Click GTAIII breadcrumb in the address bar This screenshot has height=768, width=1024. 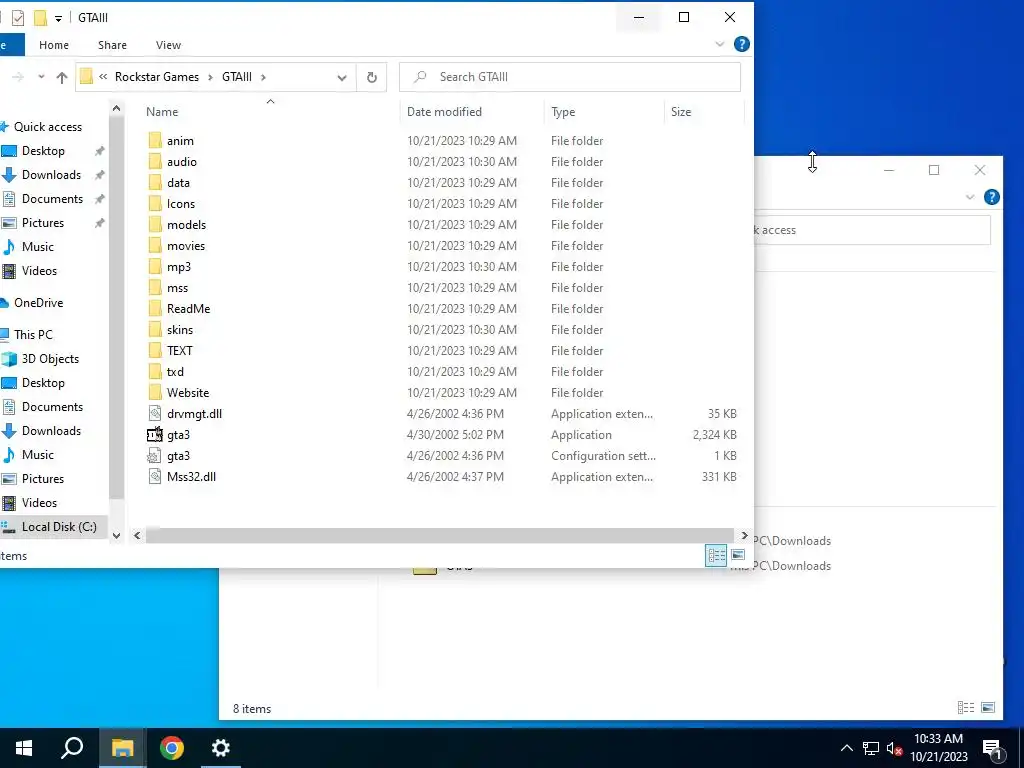[236, 77]
